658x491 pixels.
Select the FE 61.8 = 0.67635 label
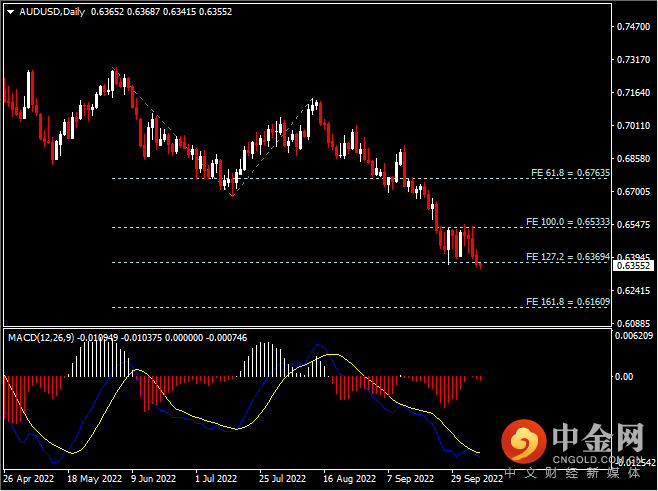click(x=570, y=172)
